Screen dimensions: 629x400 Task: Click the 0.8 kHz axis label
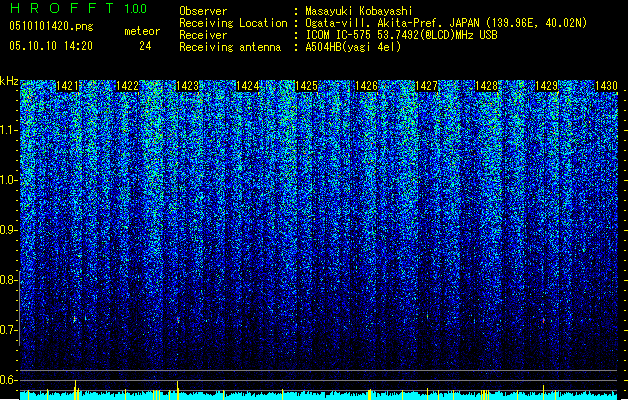[x=9, y=280]
